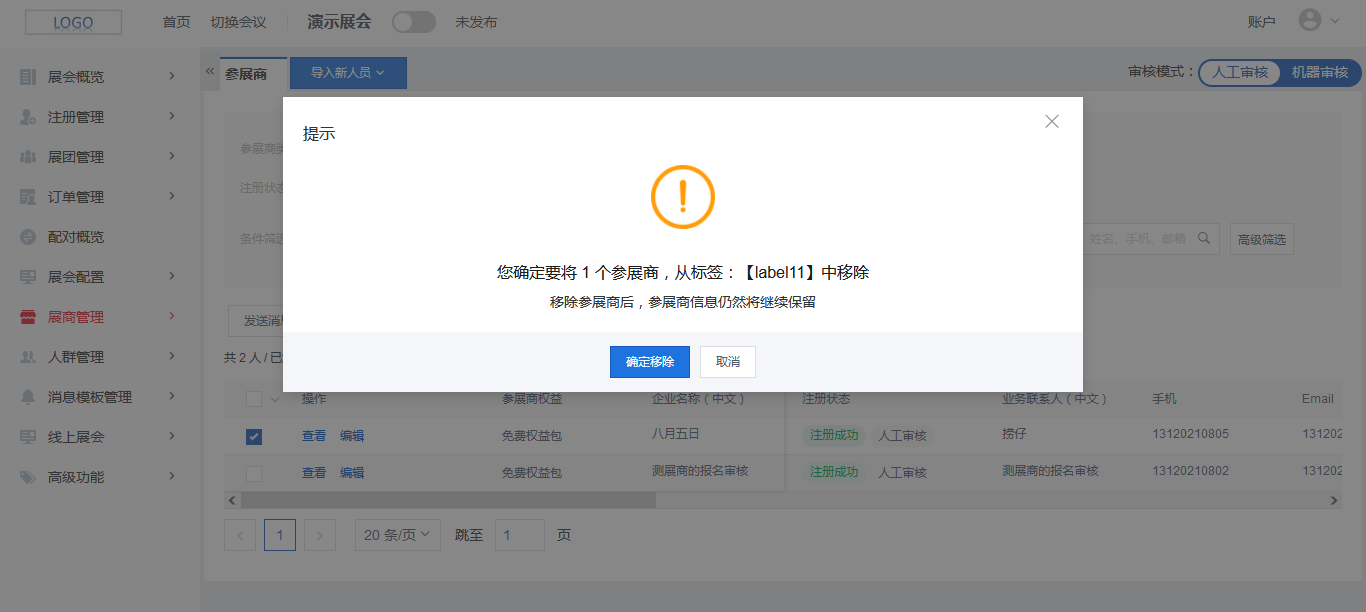Click the LOGO box

[73, 22]
